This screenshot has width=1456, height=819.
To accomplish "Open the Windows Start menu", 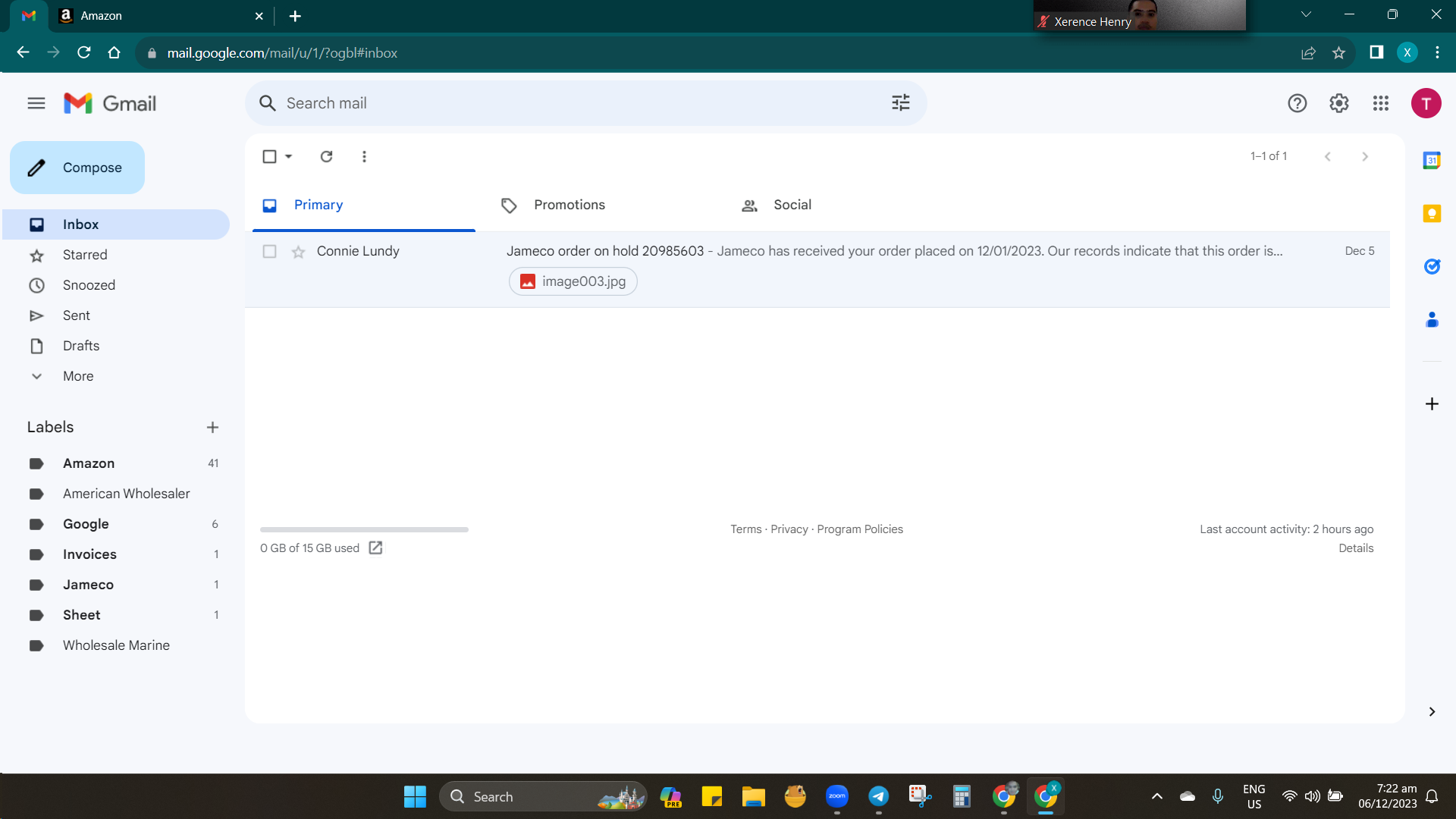I will point(415,796).
